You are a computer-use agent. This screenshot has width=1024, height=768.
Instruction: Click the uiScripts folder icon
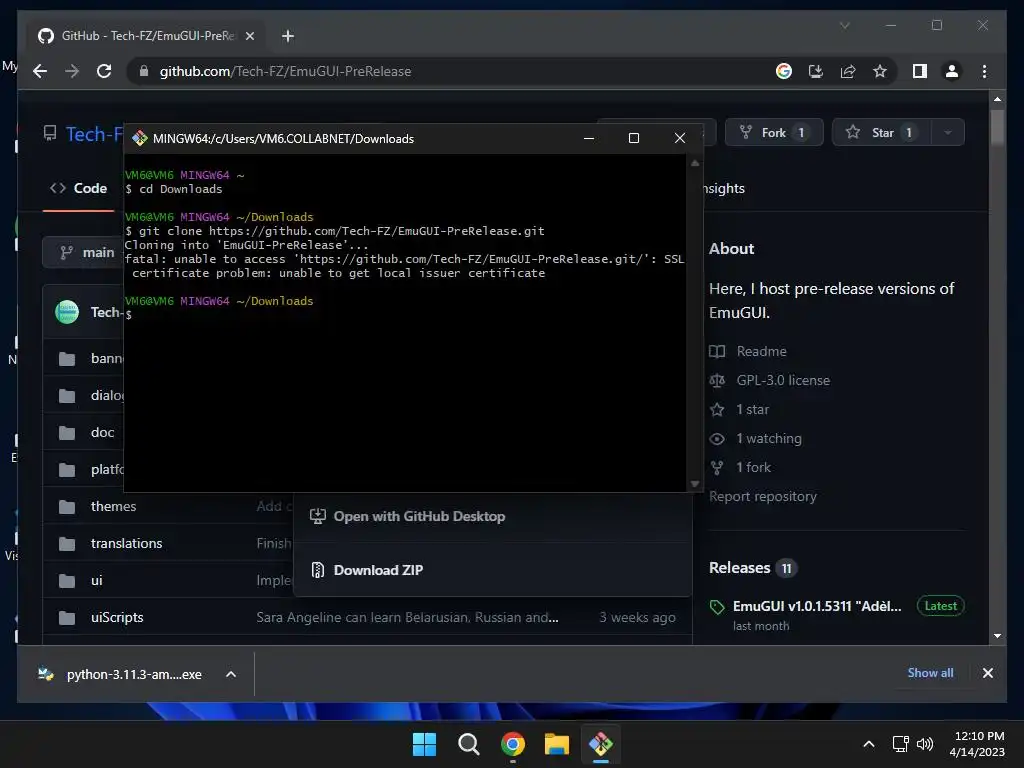[67, 617]
